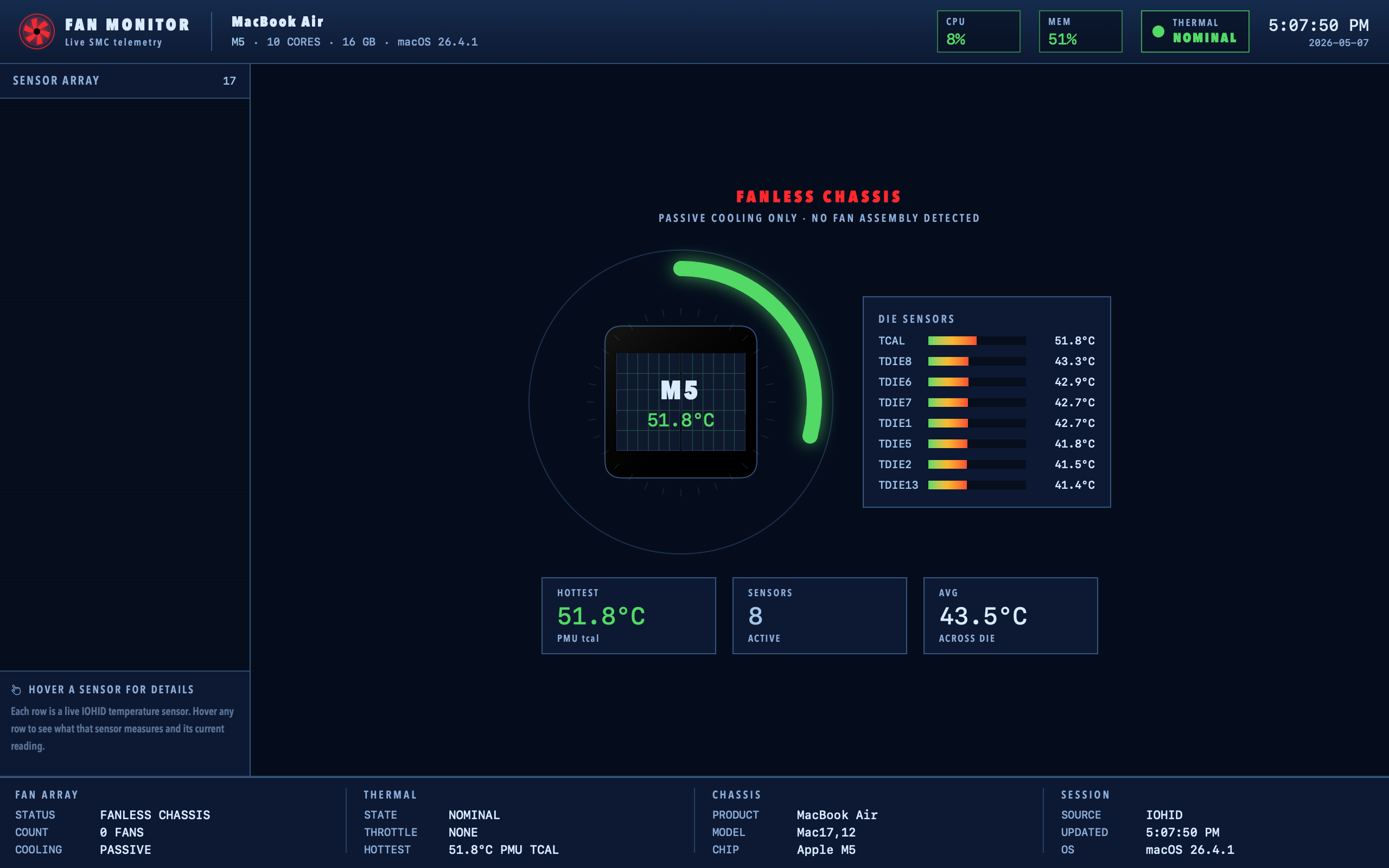Click the Live SMC telemetry subtitle
The width and height of the screenshot is (1389, 868).
(x=113, y=42)
